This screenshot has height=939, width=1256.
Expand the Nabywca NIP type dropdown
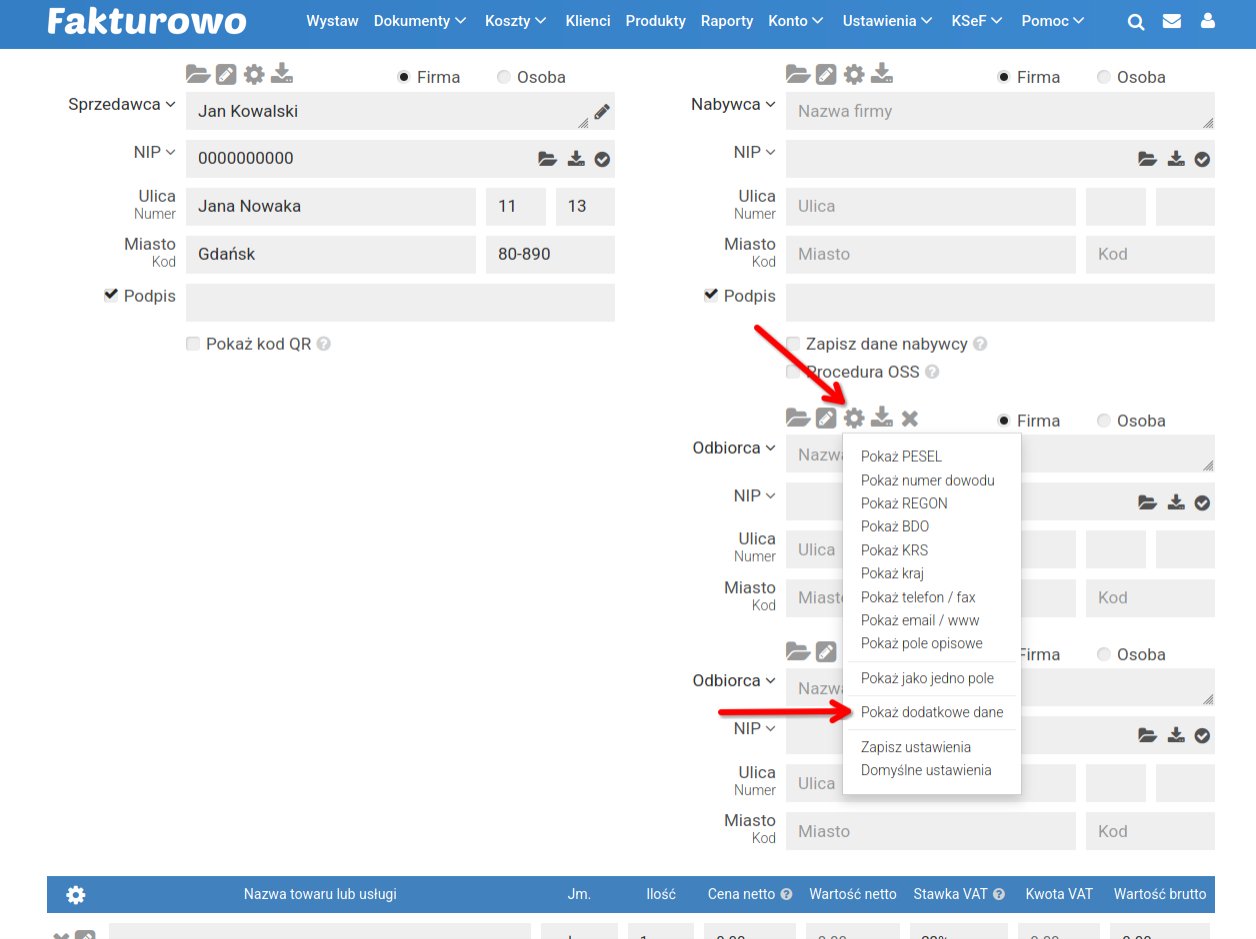(x=755, y=152)
